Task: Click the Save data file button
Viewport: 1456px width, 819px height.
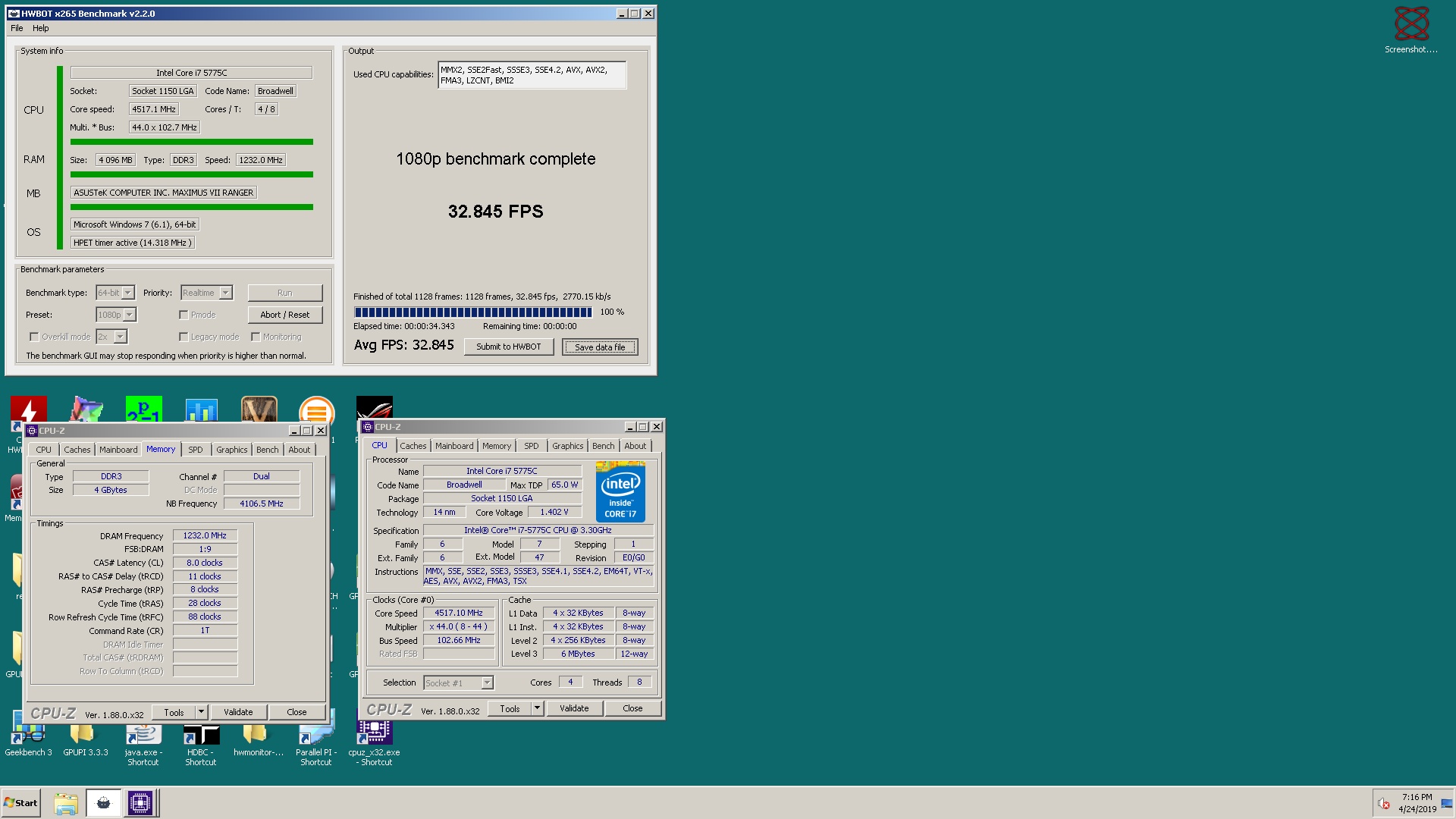Action: point(600,347)
